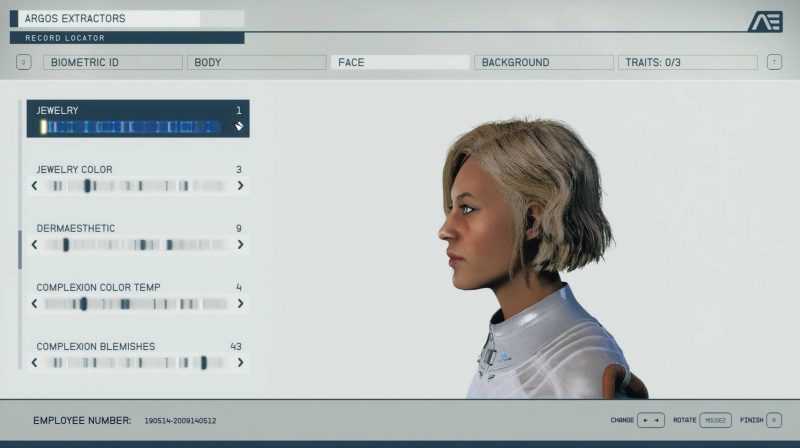Click the Argos Extractors title text
Screen dimensions: 800x448
[x=75, y=19]
